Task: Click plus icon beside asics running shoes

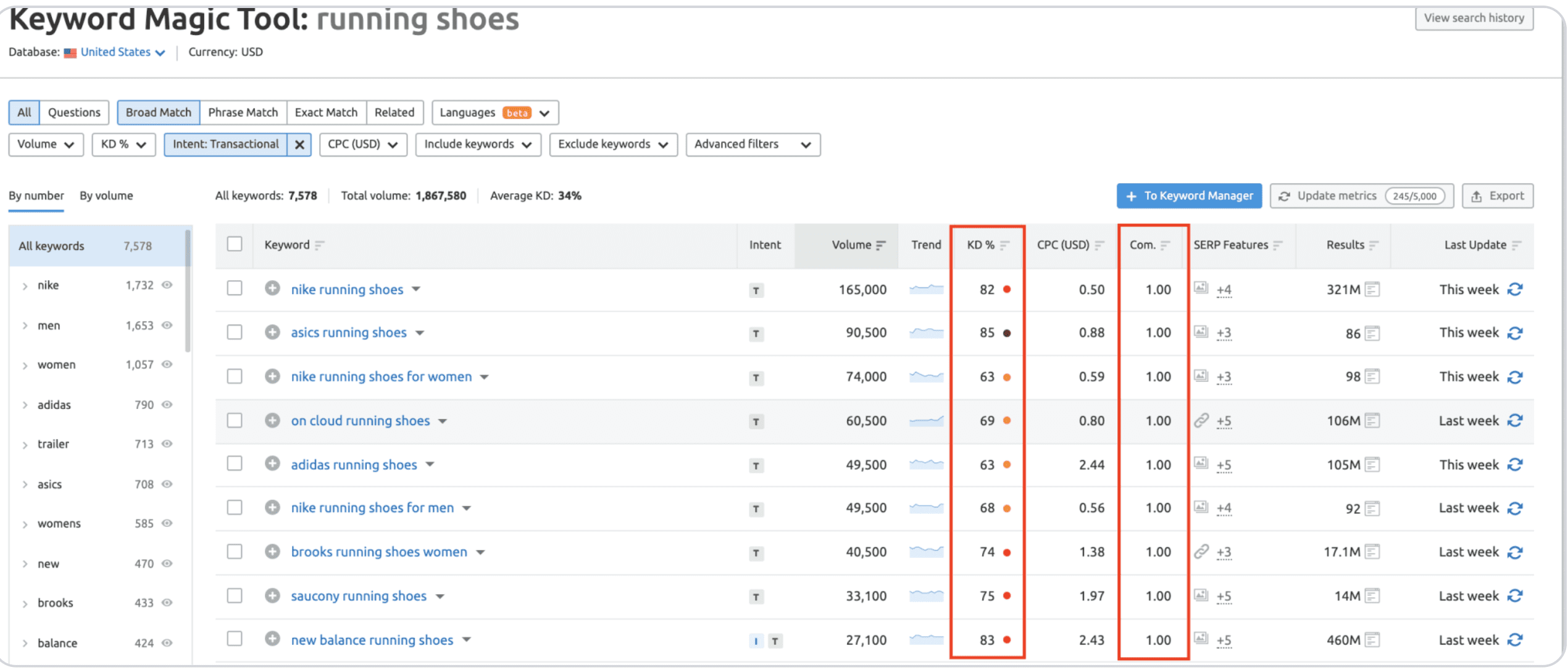Action: tap(272, 333)
